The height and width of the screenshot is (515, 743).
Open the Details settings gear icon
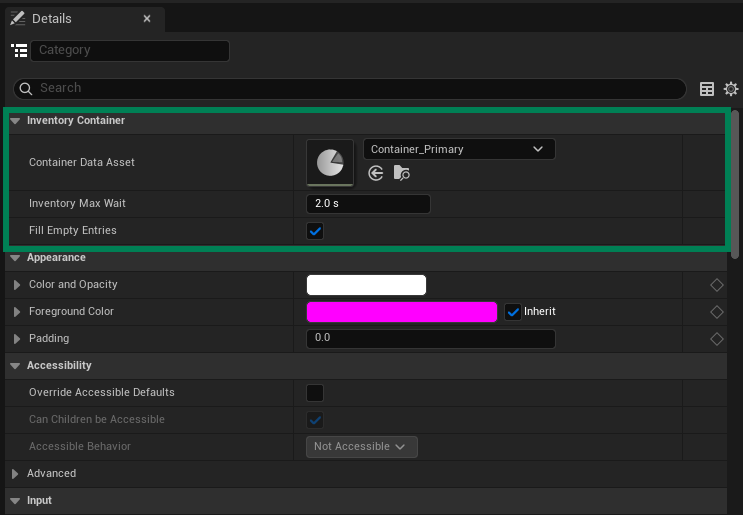pos(731,89)
